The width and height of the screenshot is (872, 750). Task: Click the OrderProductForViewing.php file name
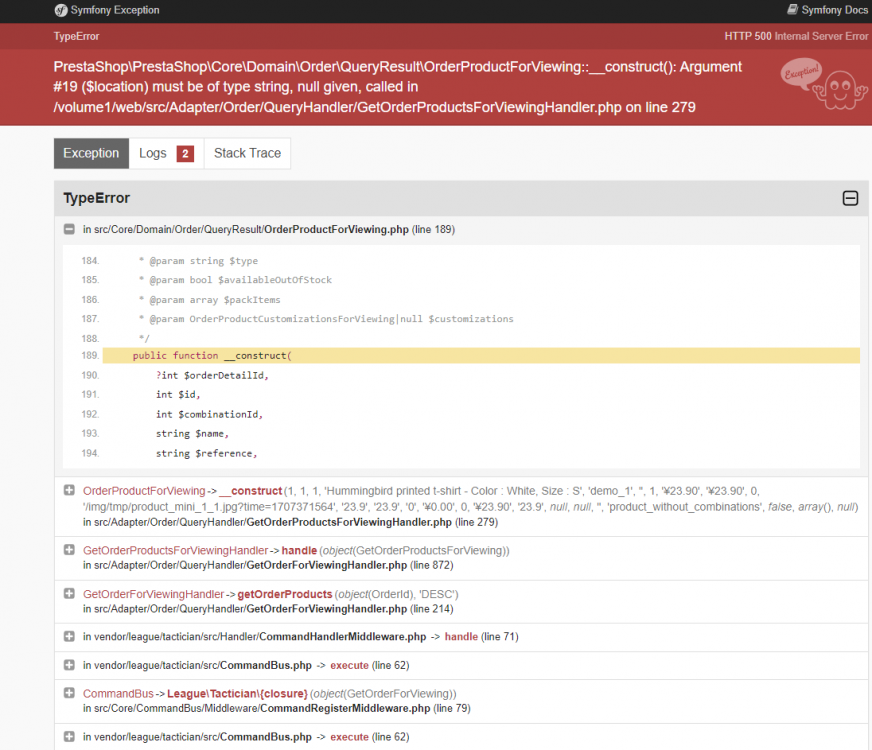pyautogui.click(x=336, y=229)
